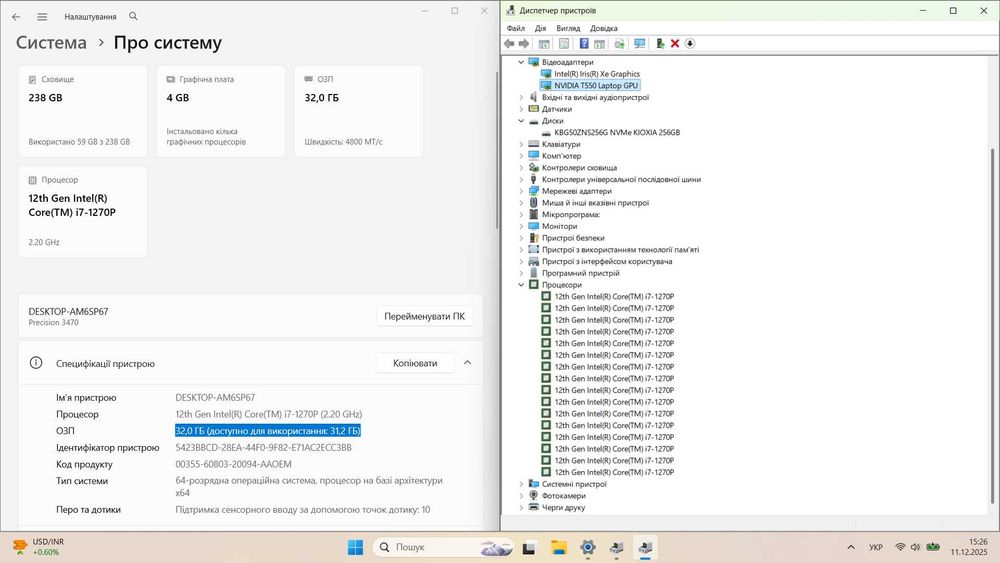Screen dimensions: 1000x563
Task: Expand the Датчики category
Action: 521,109
